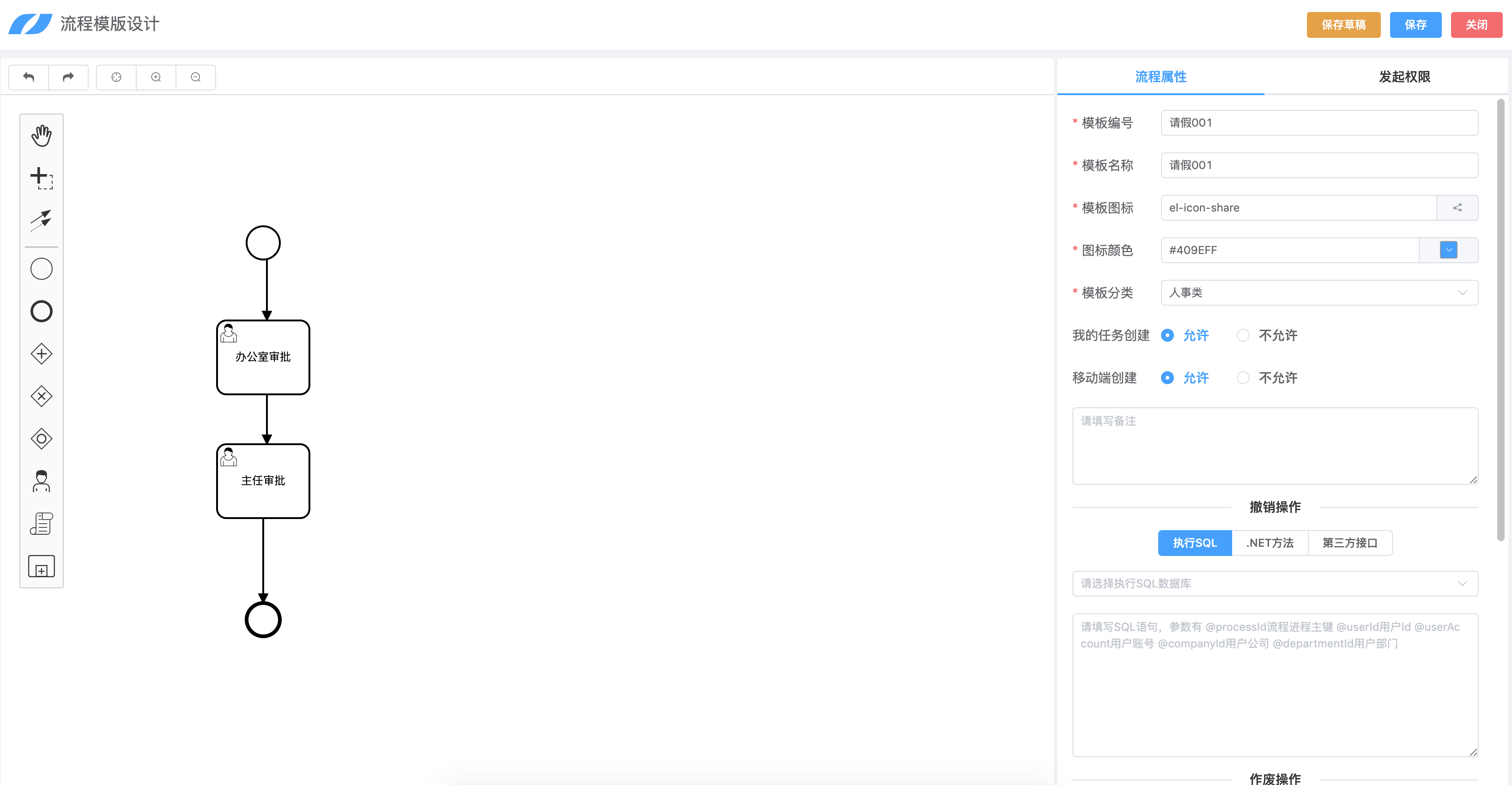Viewport: 1512px width, 785px height.
Task: Choose the .NET方法 option
Action: (x=1270, y=543)
